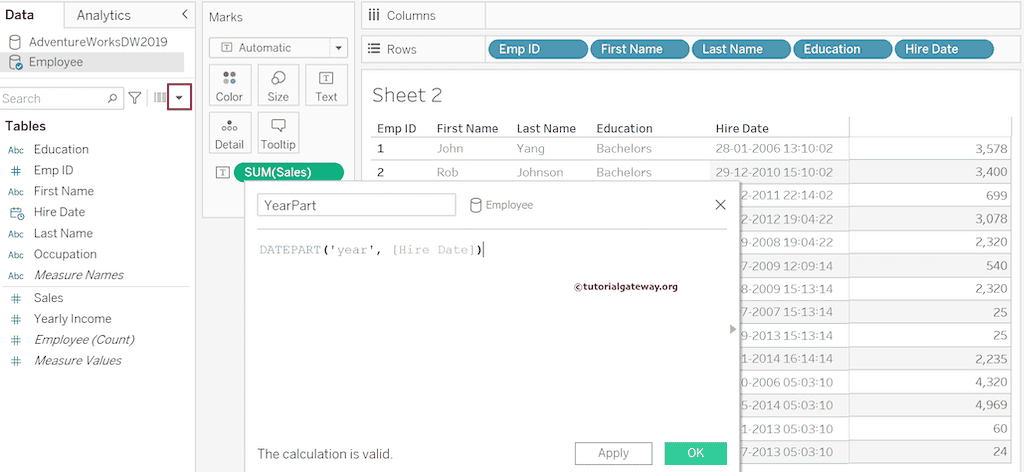Click the cell showing John
1024x472 pixels.
tap(450, 149)
